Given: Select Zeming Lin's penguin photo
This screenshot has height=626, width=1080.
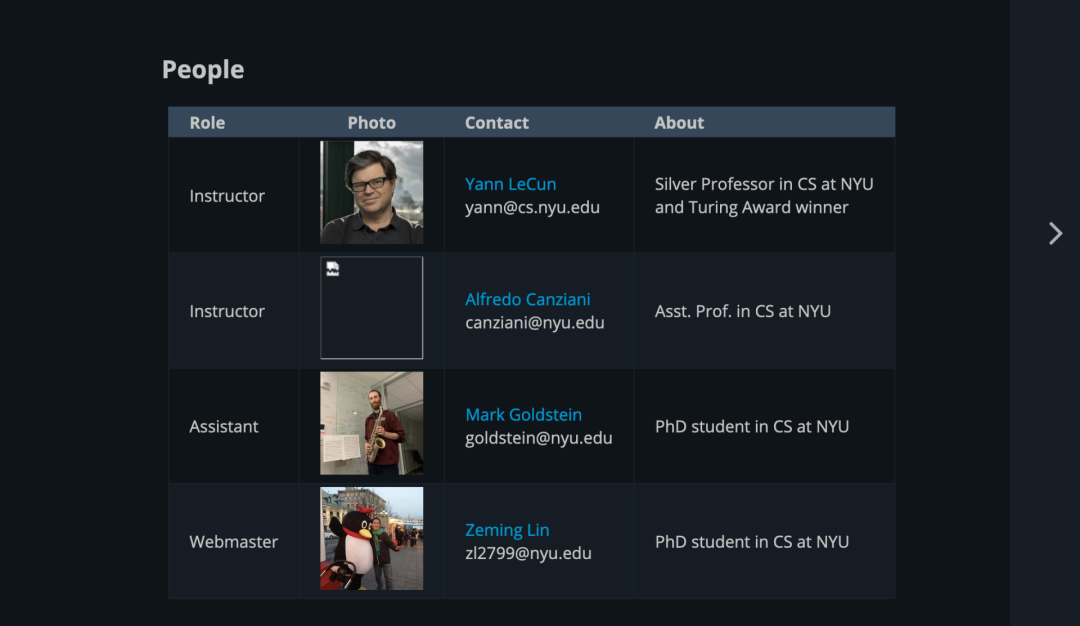Looking at the screenshot, I should pos(371,538).
